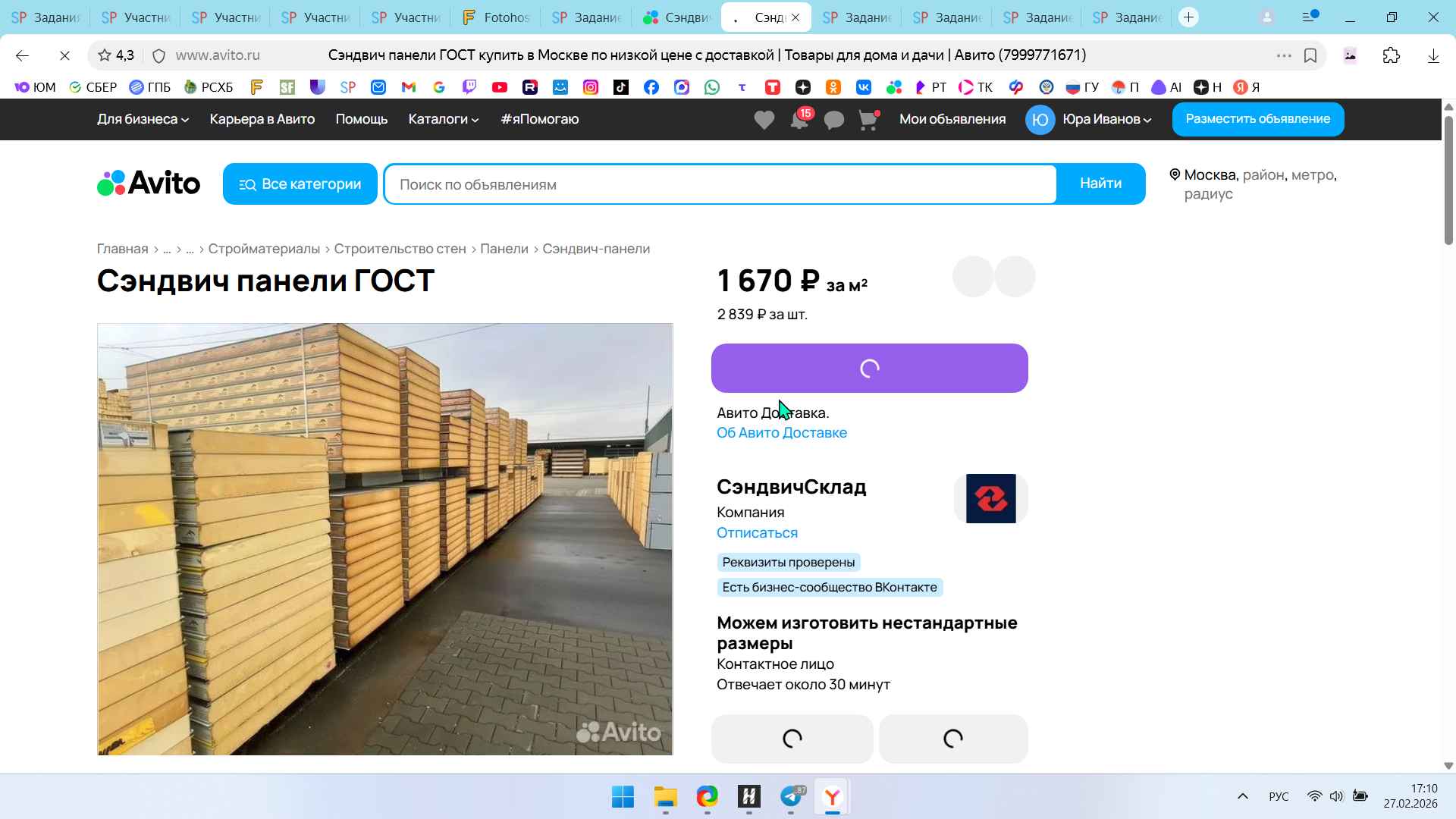Viewport: 1456px width, 819px height.
Task: Open browser extensions puzzle icon
Action: pos(1391,55)
